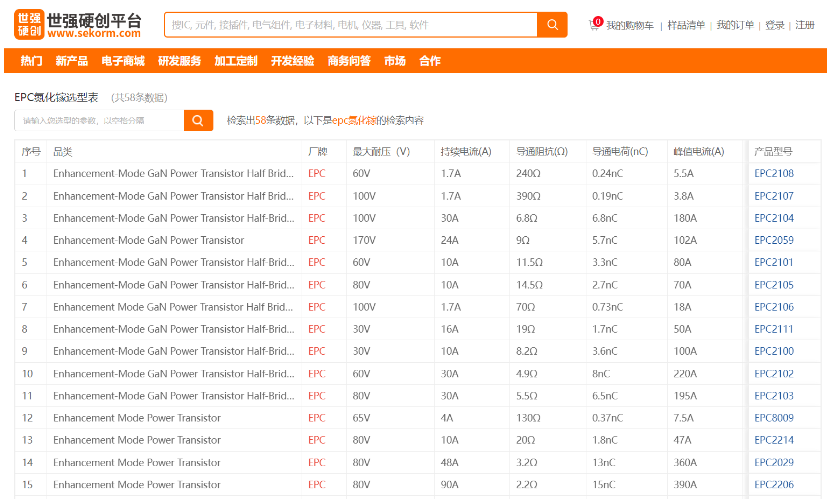
Task: Click the 产品型号 column header
Action: tap(774, 152)
